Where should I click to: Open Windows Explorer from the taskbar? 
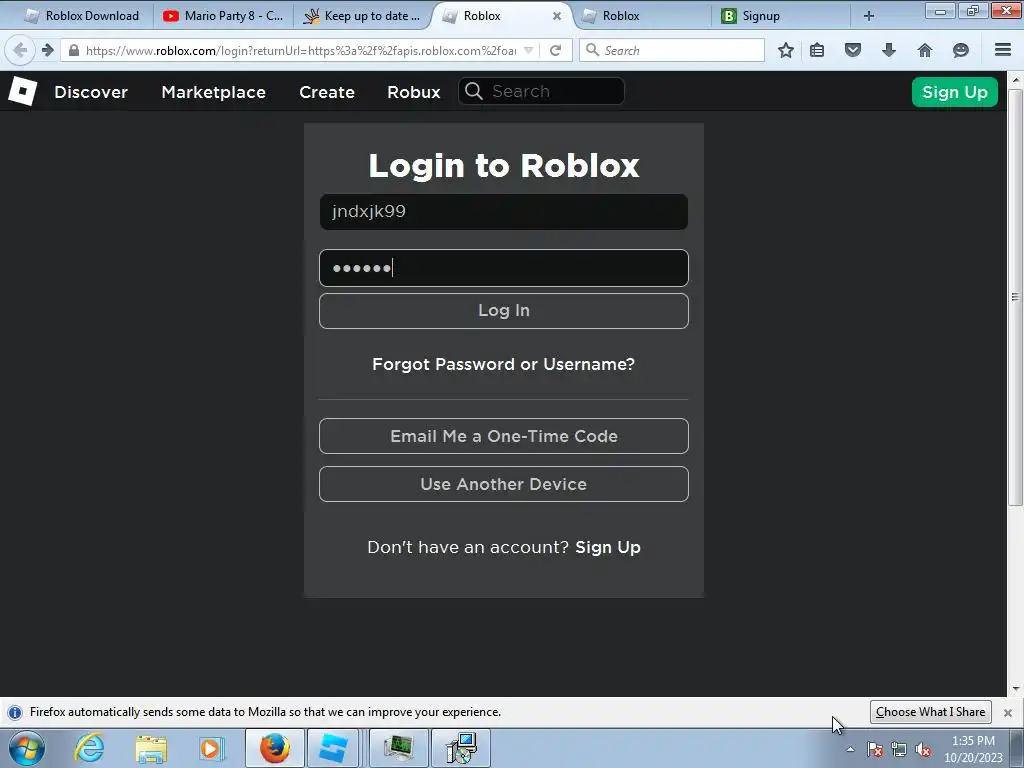click(151, 748)
